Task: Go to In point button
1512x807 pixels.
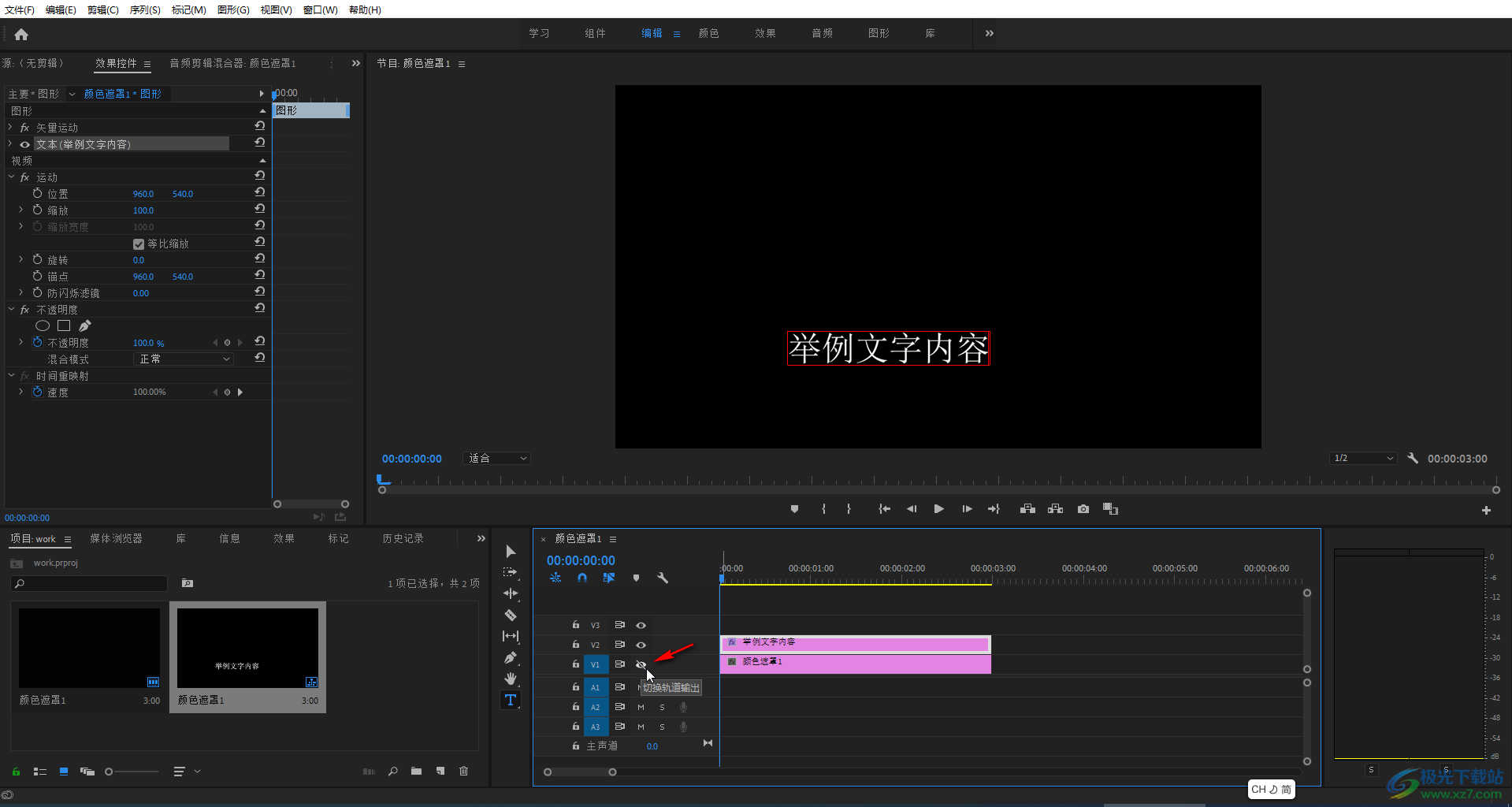Action: pos(884,509)
